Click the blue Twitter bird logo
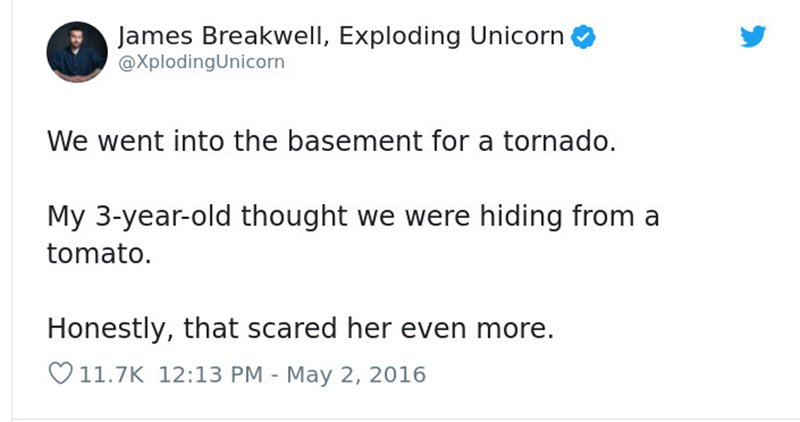This screenshot has width=800, height=422. (753, 36)
